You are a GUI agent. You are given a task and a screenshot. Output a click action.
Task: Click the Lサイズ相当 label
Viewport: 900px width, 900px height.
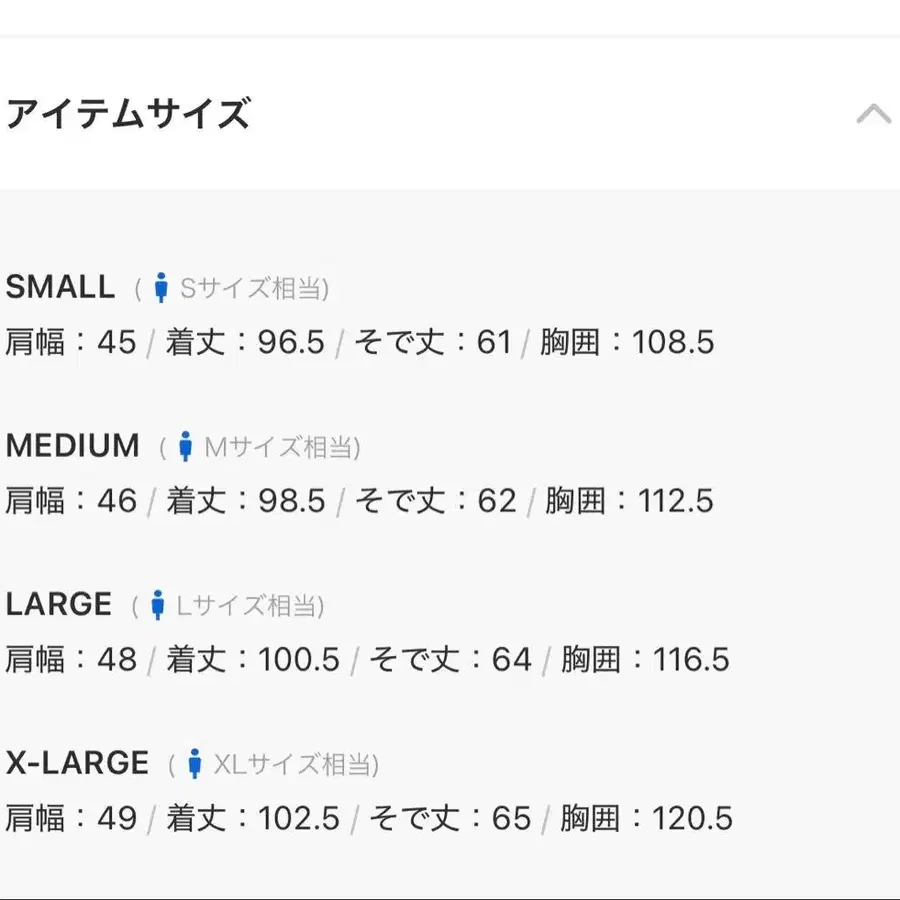click(x=250, y=606)
